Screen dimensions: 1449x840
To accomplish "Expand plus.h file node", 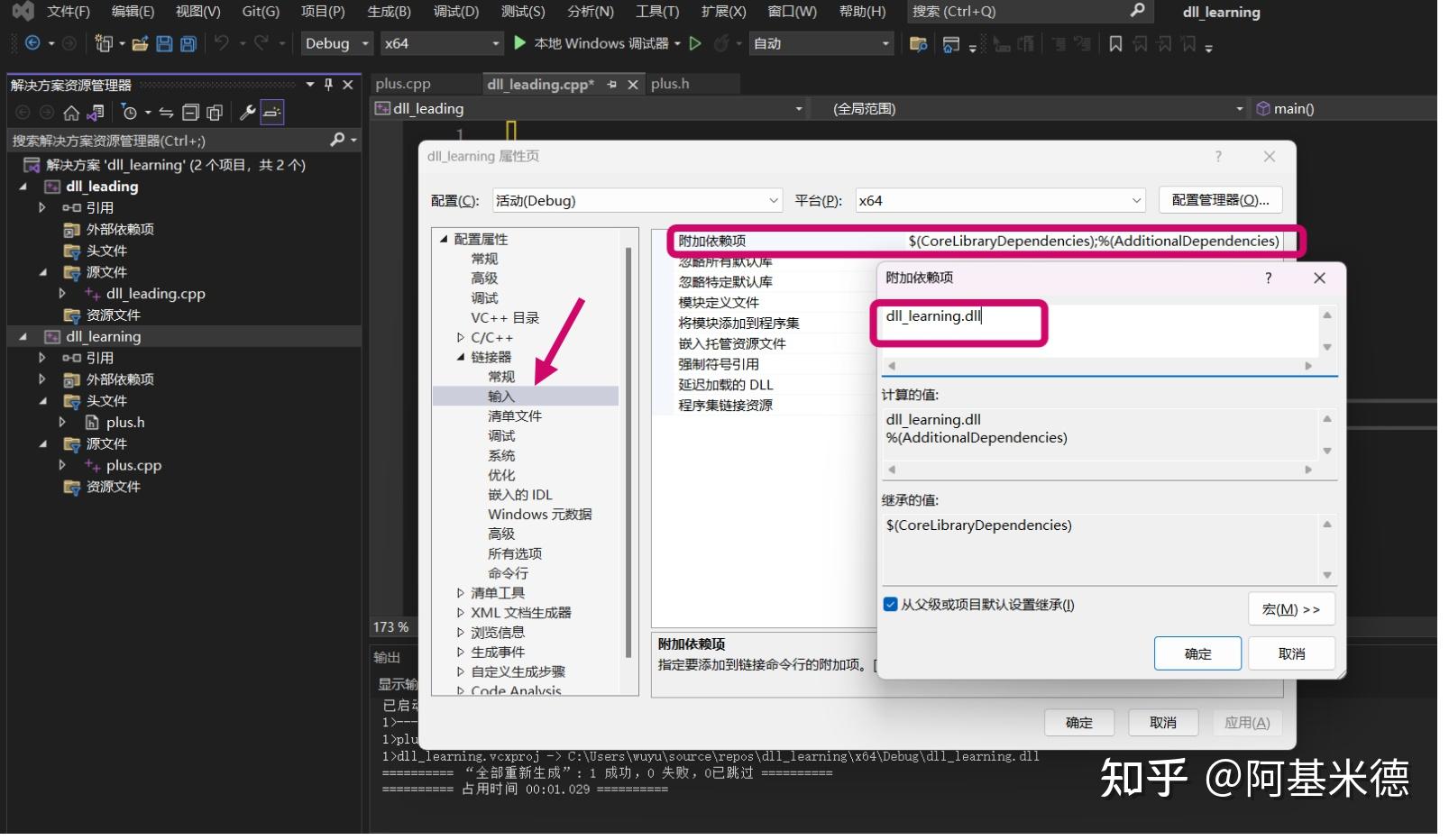I will [x=61, y=422].
